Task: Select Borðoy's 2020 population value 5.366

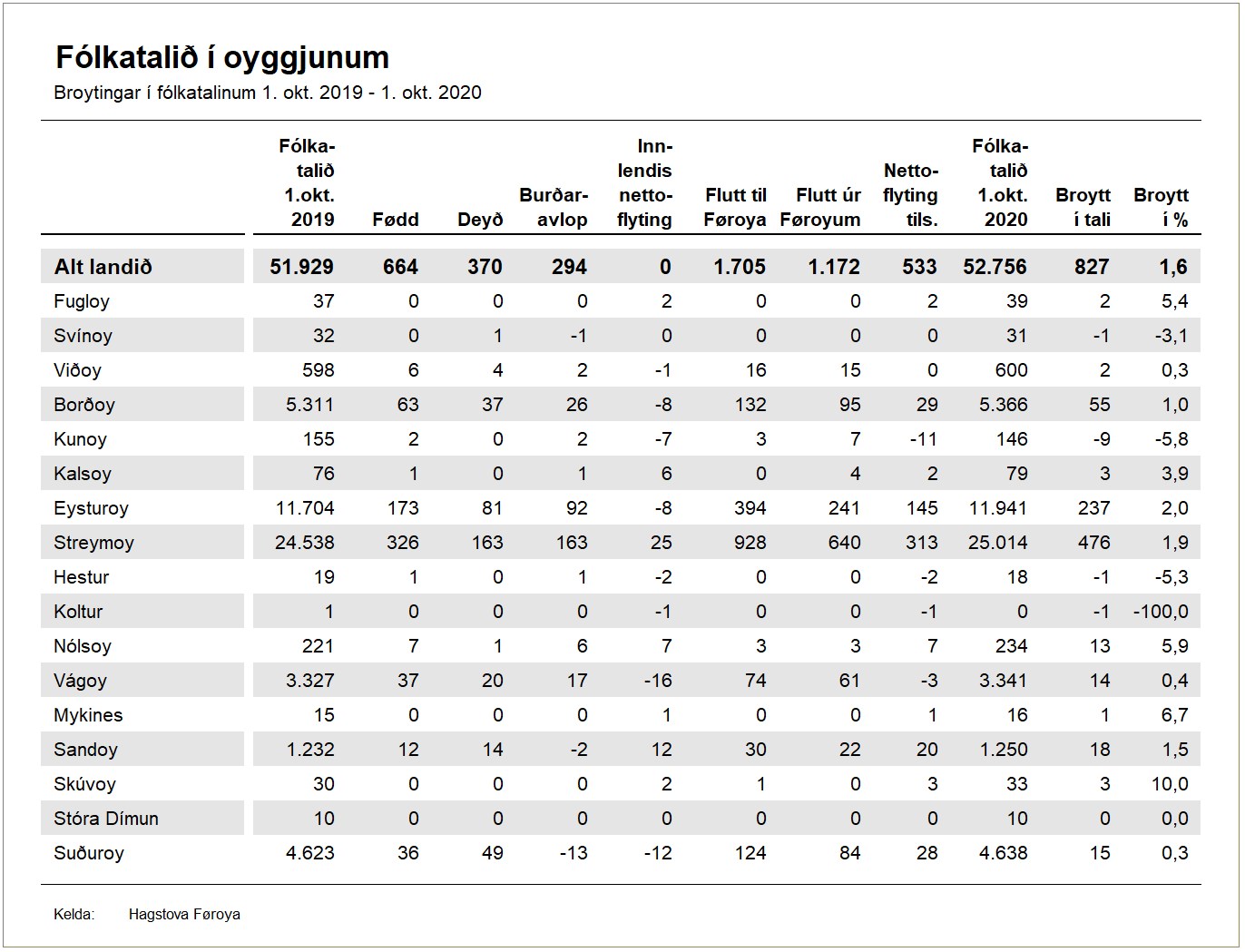Action: 1004,405
